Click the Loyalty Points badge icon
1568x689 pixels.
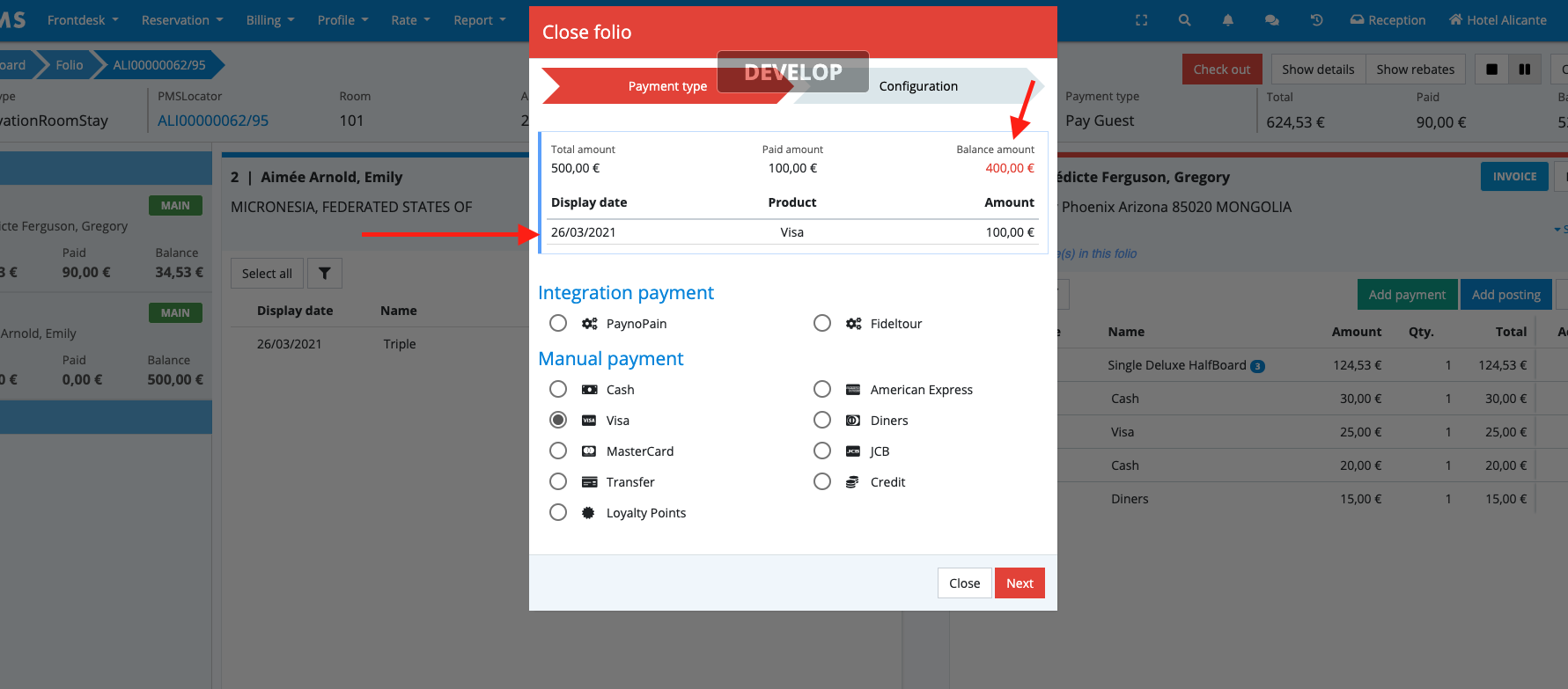588,513
